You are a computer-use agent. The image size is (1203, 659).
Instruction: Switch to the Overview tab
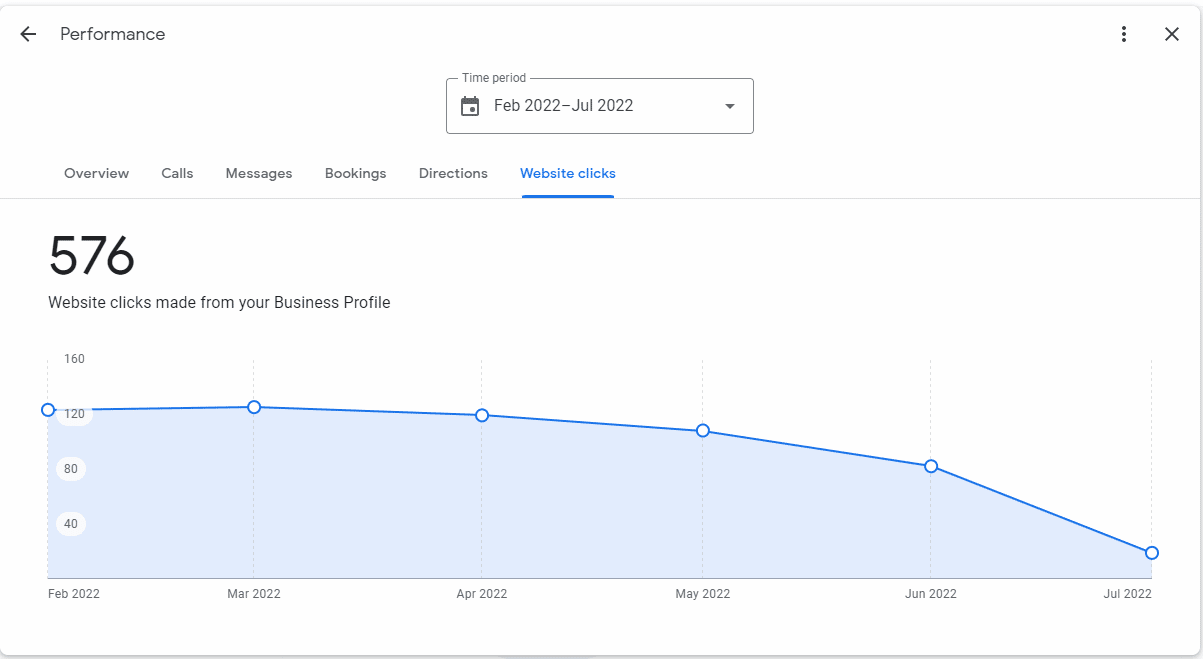[96, 173]
